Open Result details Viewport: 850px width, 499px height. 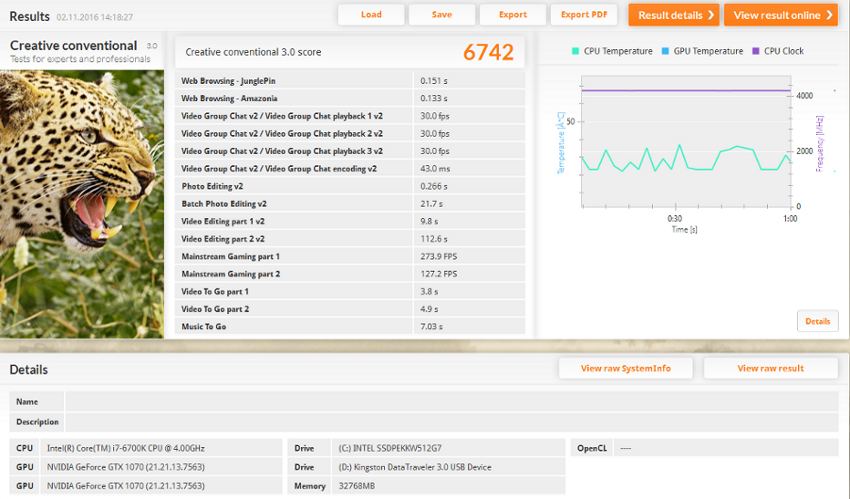point(674,15)
